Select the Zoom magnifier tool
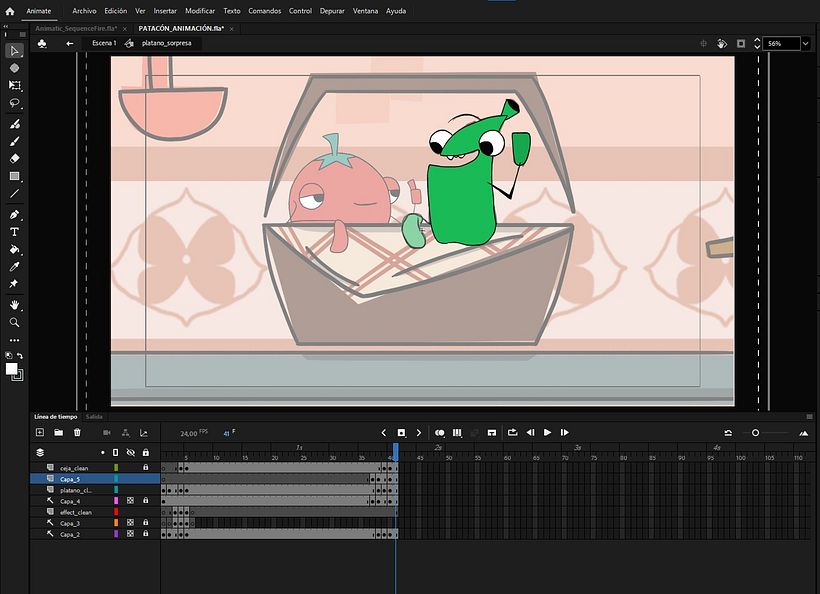Screen dimensions: 820x594 coord(15,322)
